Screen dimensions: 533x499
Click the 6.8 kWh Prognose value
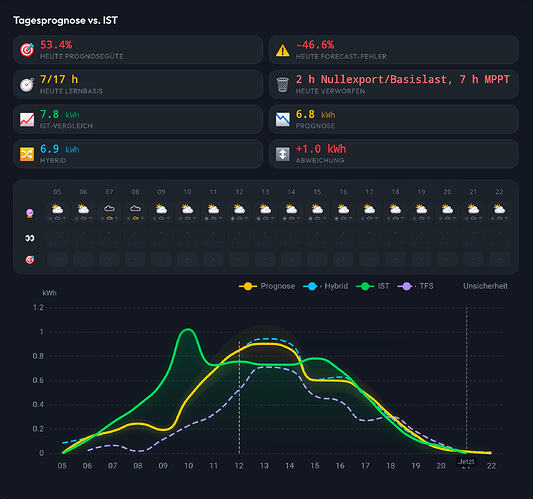315,115
